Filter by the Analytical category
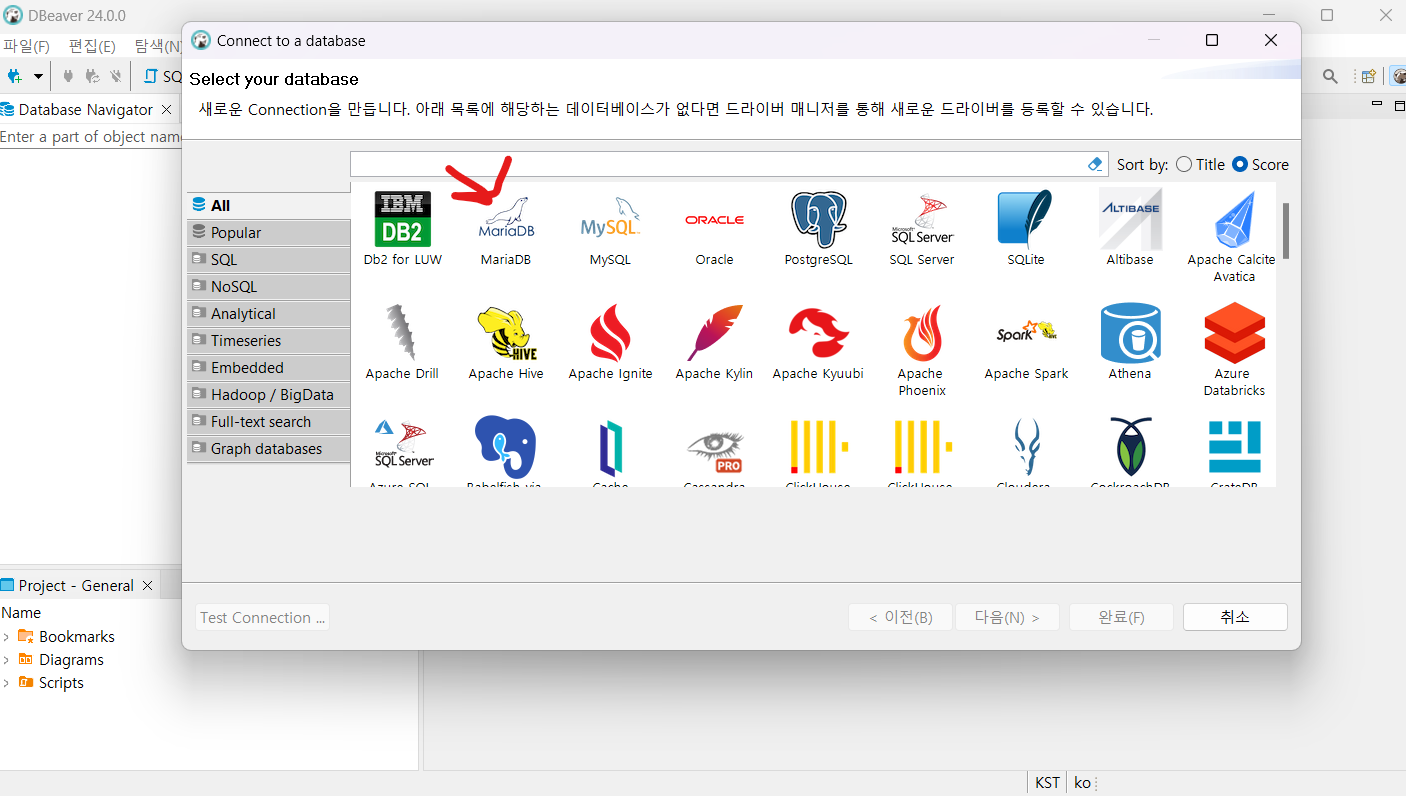1406x796 pixels. click(268, 313)
